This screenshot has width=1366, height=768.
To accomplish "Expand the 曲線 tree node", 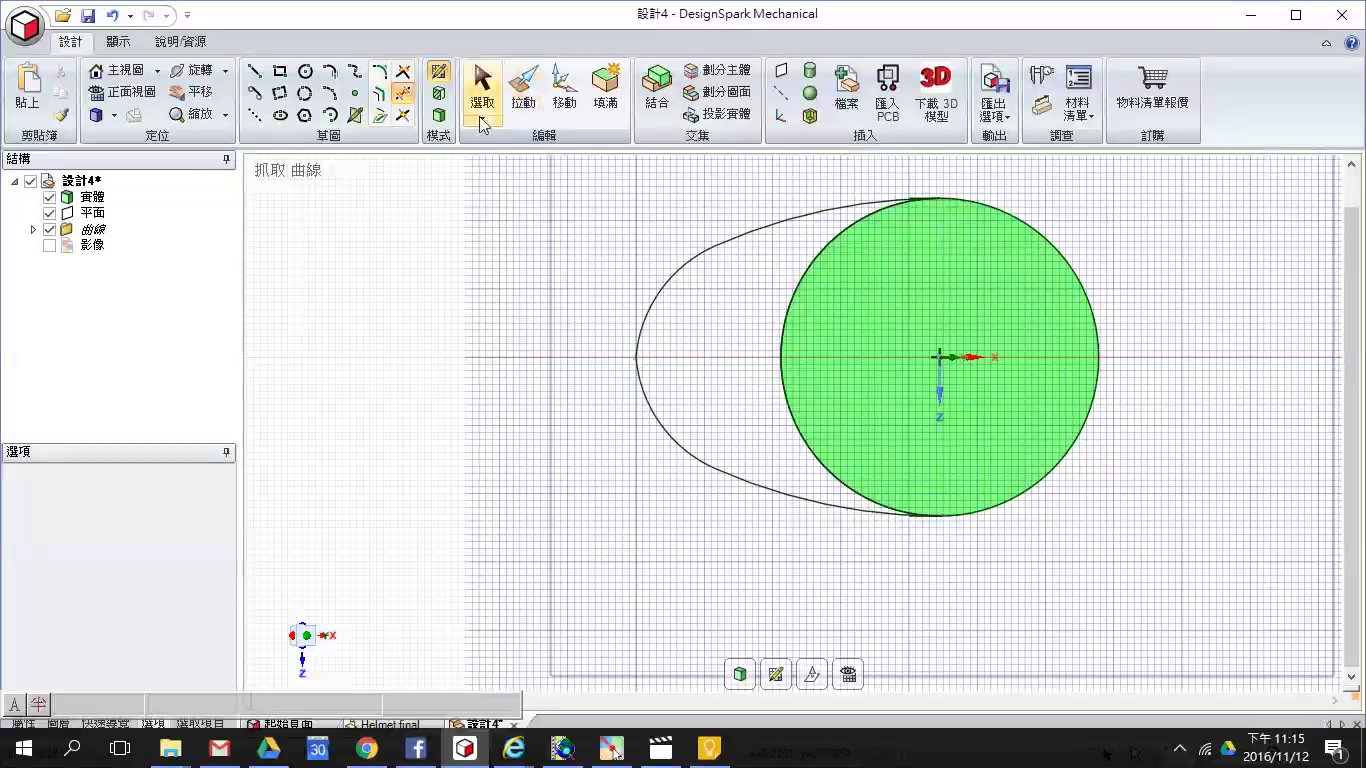I will [33, 229].
